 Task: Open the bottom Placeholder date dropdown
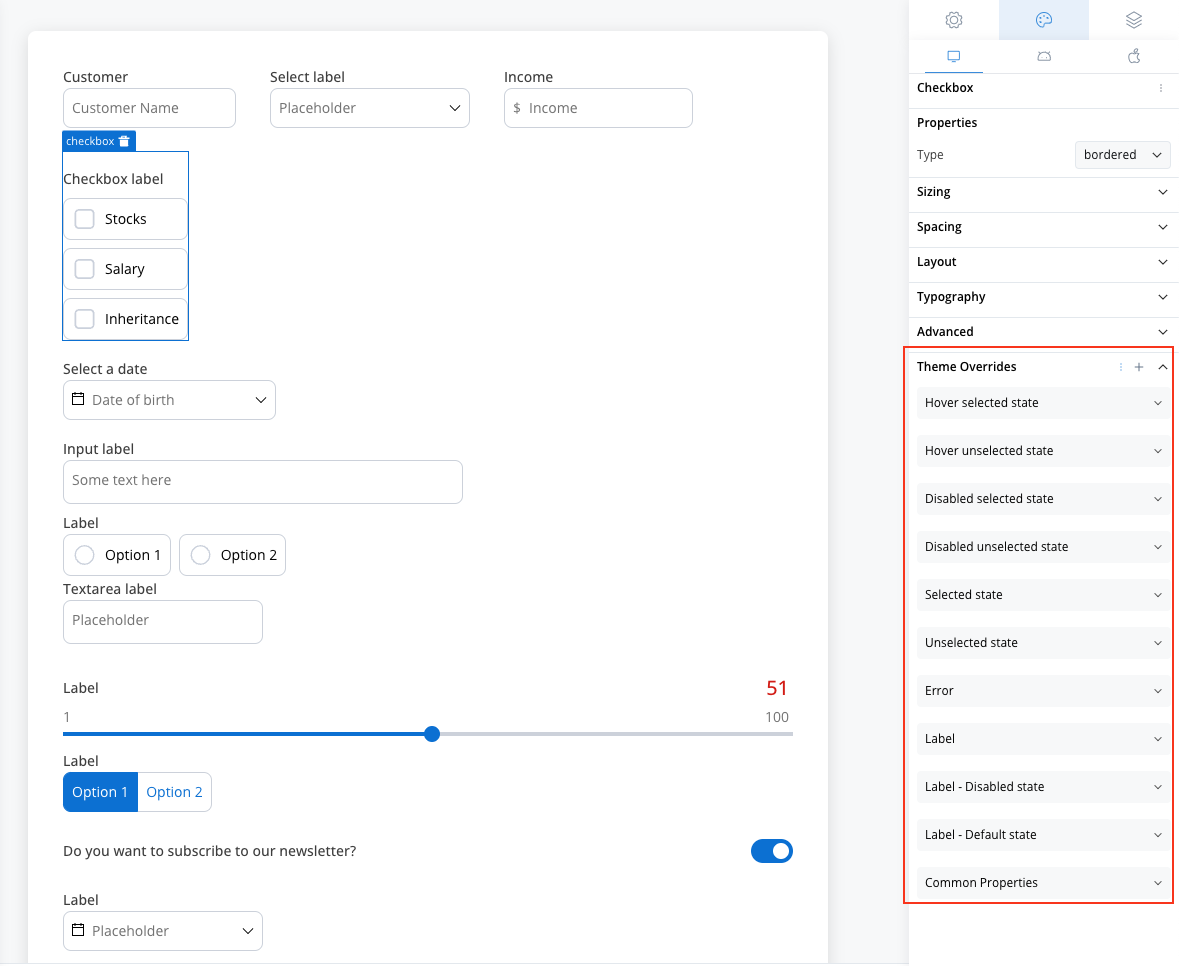tap(163, 931)
